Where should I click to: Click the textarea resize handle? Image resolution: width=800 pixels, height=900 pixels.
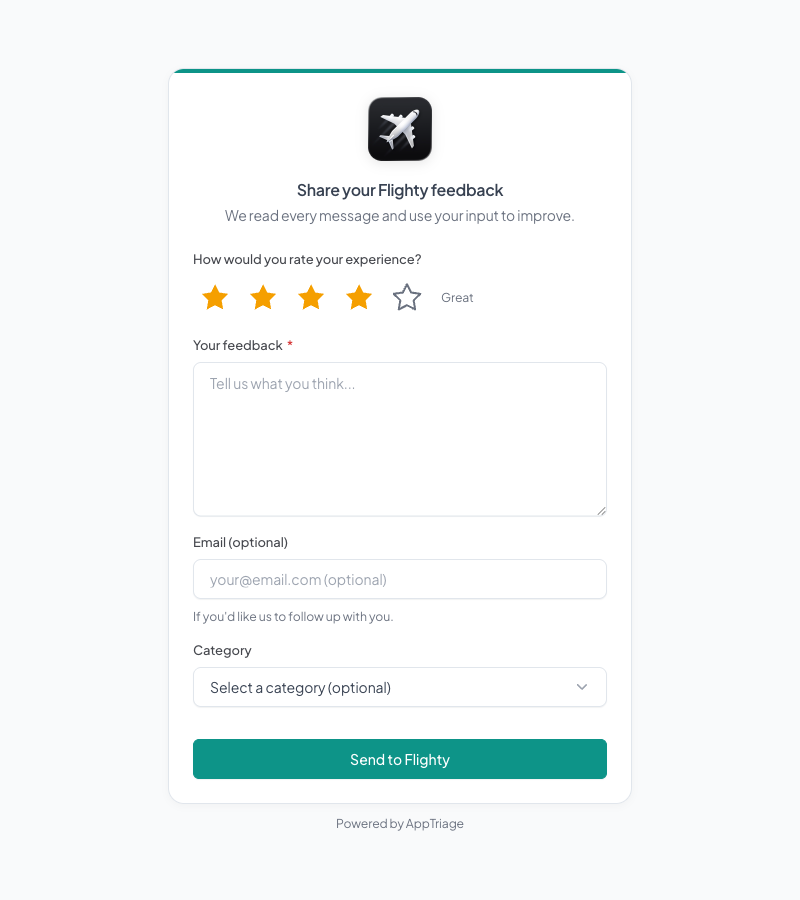click(x=602, y=511)
